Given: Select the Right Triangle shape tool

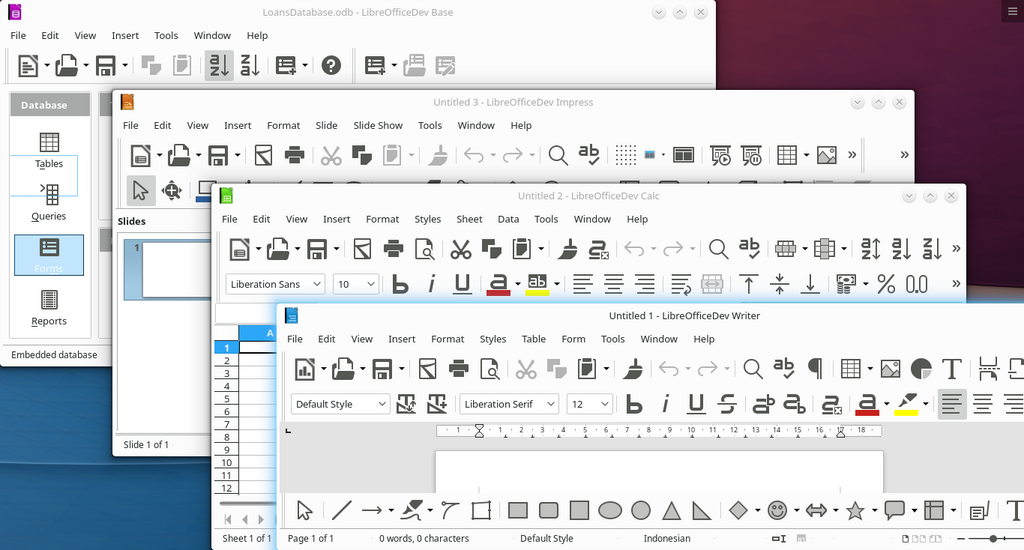Looking at the screenshot, I should point(702,510).
